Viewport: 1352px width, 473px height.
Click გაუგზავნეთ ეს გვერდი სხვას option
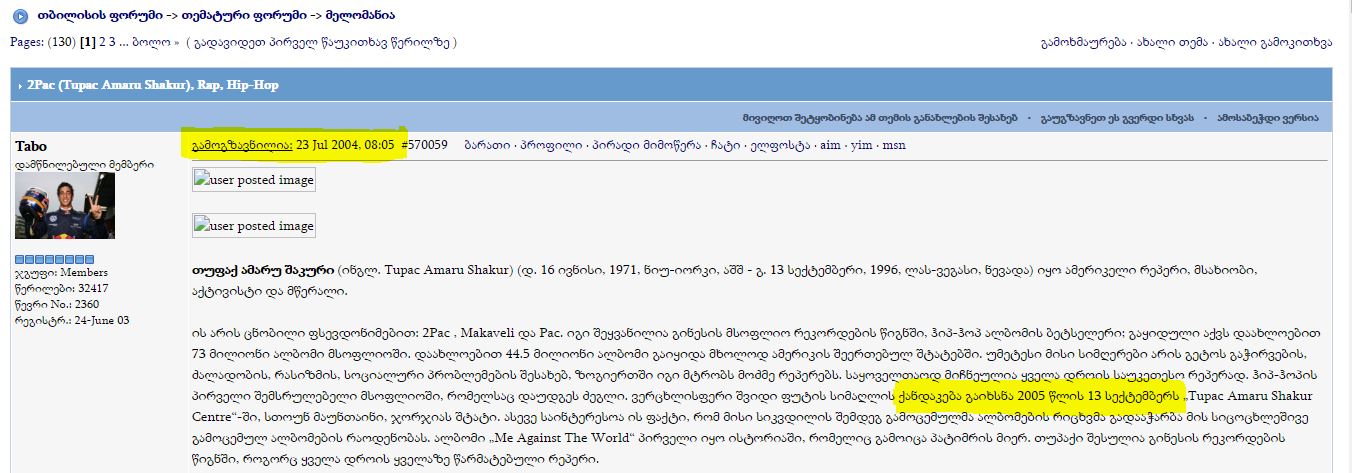point(1117,117)
